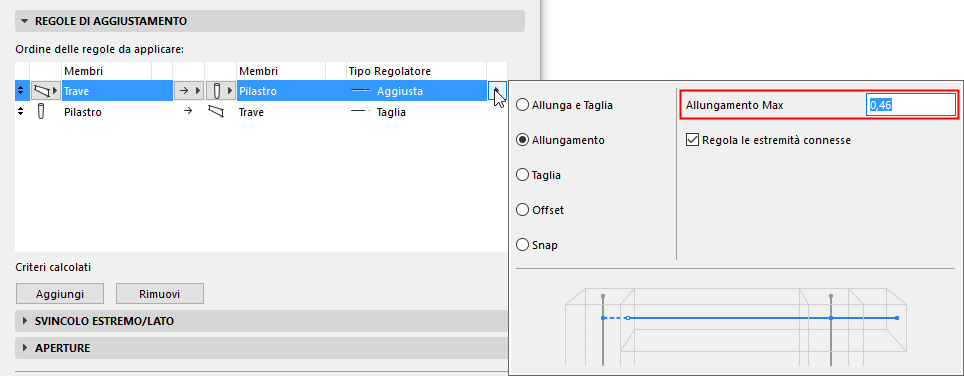Click the Aggiungi button
The image size is (964, 376).
tap(60, 294)
